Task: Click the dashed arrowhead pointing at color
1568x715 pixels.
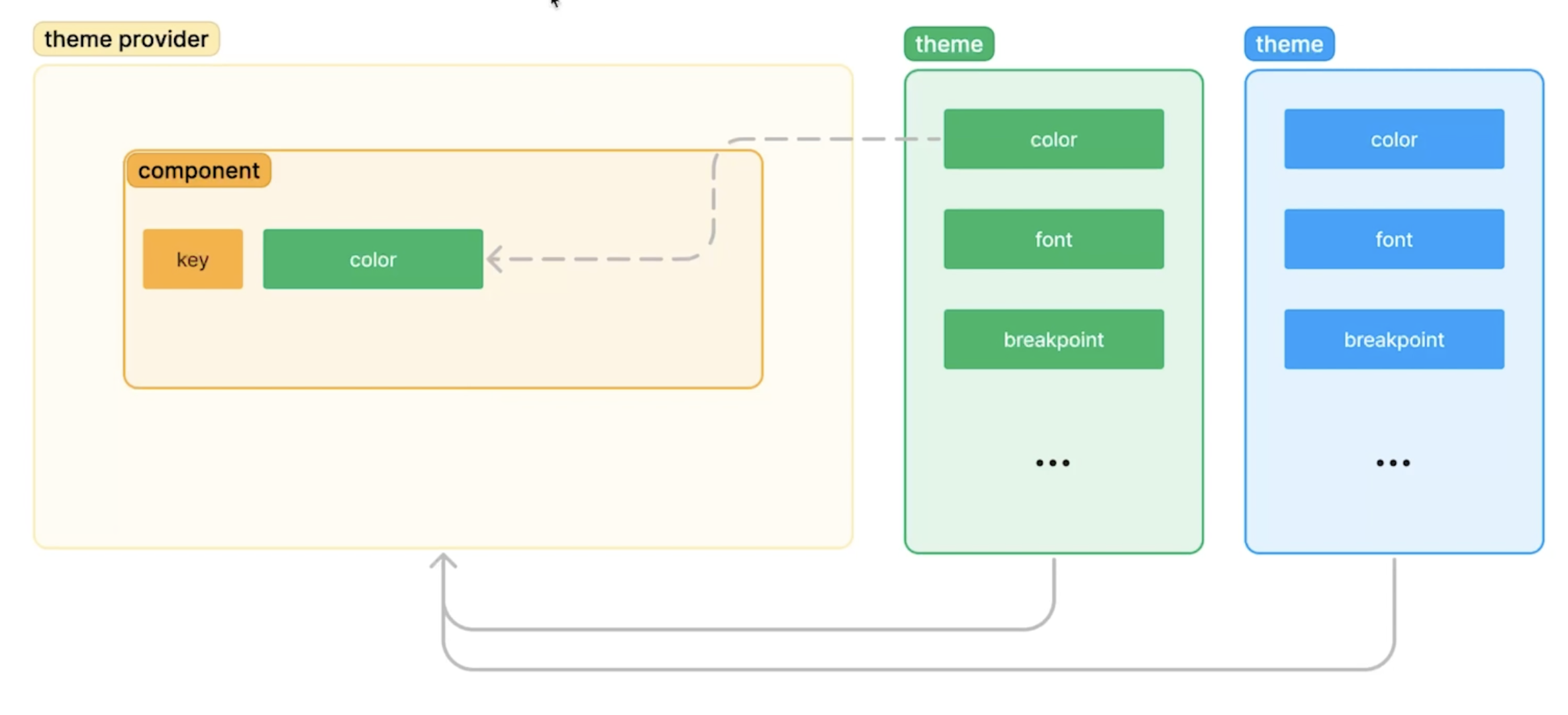Action: [494, 259]
